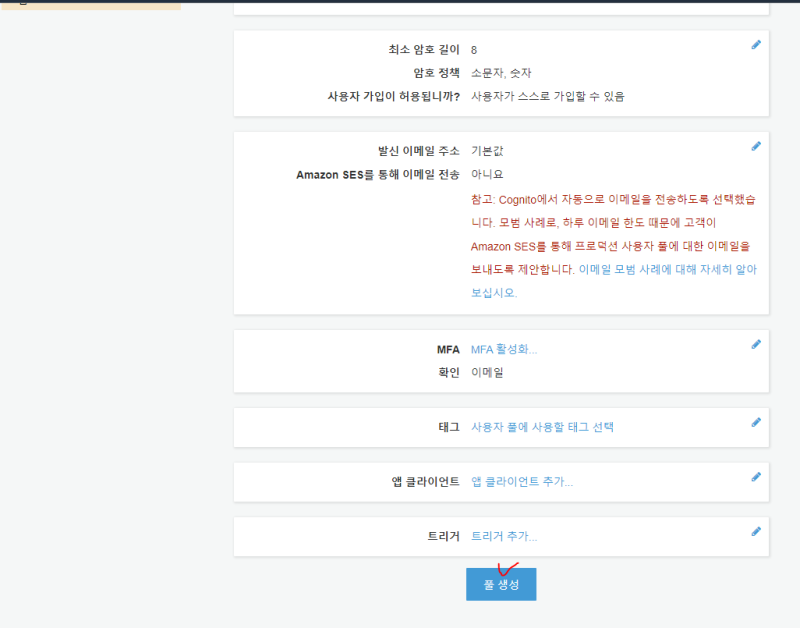Select the highlighted sidebar item at top left

tap(90, 4)
